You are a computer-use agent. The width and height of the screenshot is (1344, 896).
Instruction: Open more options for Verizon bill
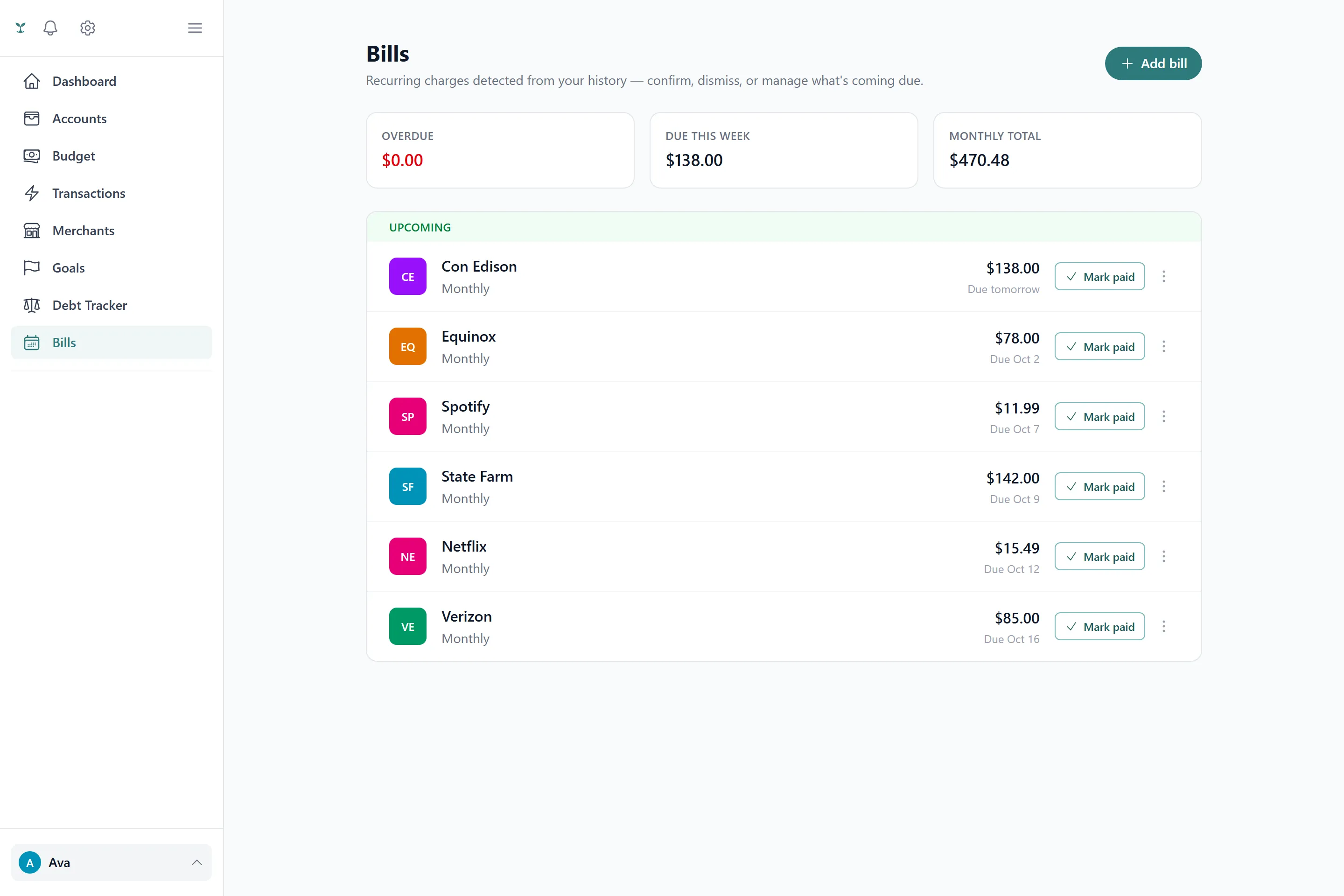click(x=1163, y=626)
